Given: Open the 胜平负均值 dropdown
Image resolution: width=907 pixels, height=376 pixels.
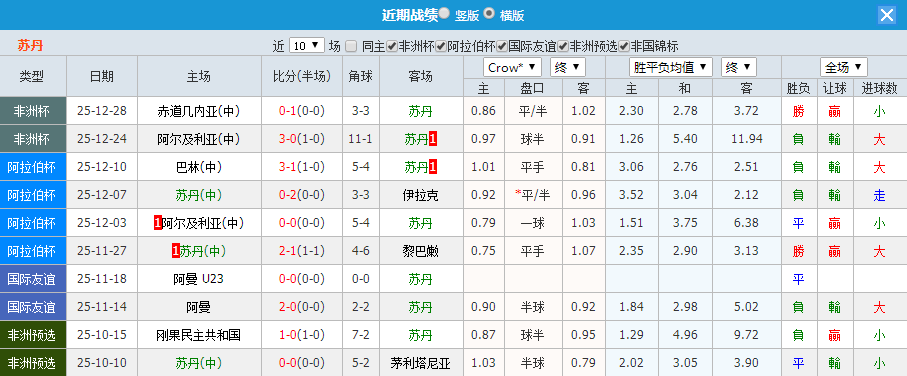Looking at the screenshot, I should [x=670, y=67].
